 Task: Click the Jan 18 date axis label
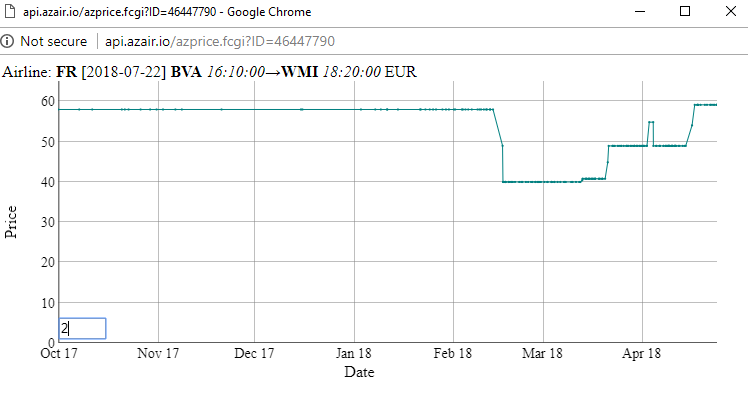coord(353,354)
